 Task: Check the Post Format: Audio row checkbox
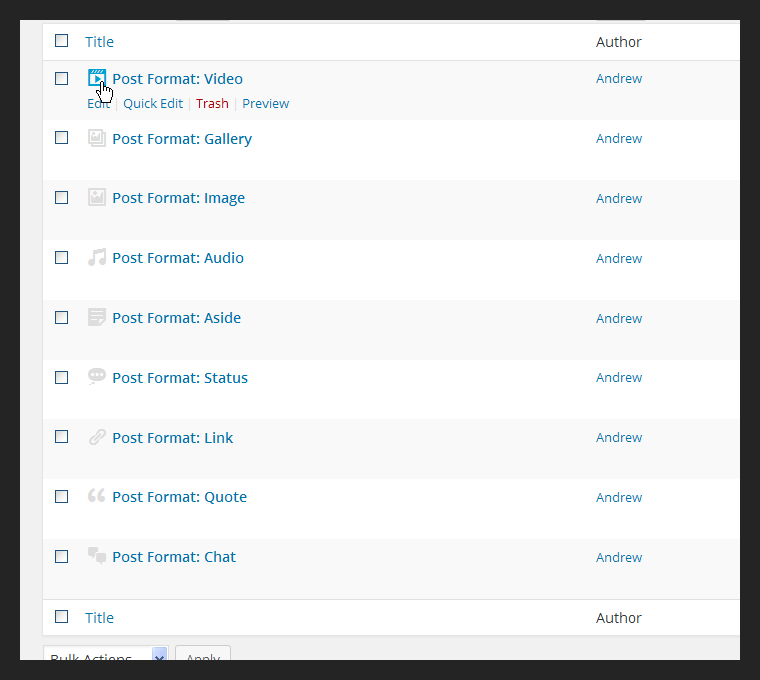[62, 257]
